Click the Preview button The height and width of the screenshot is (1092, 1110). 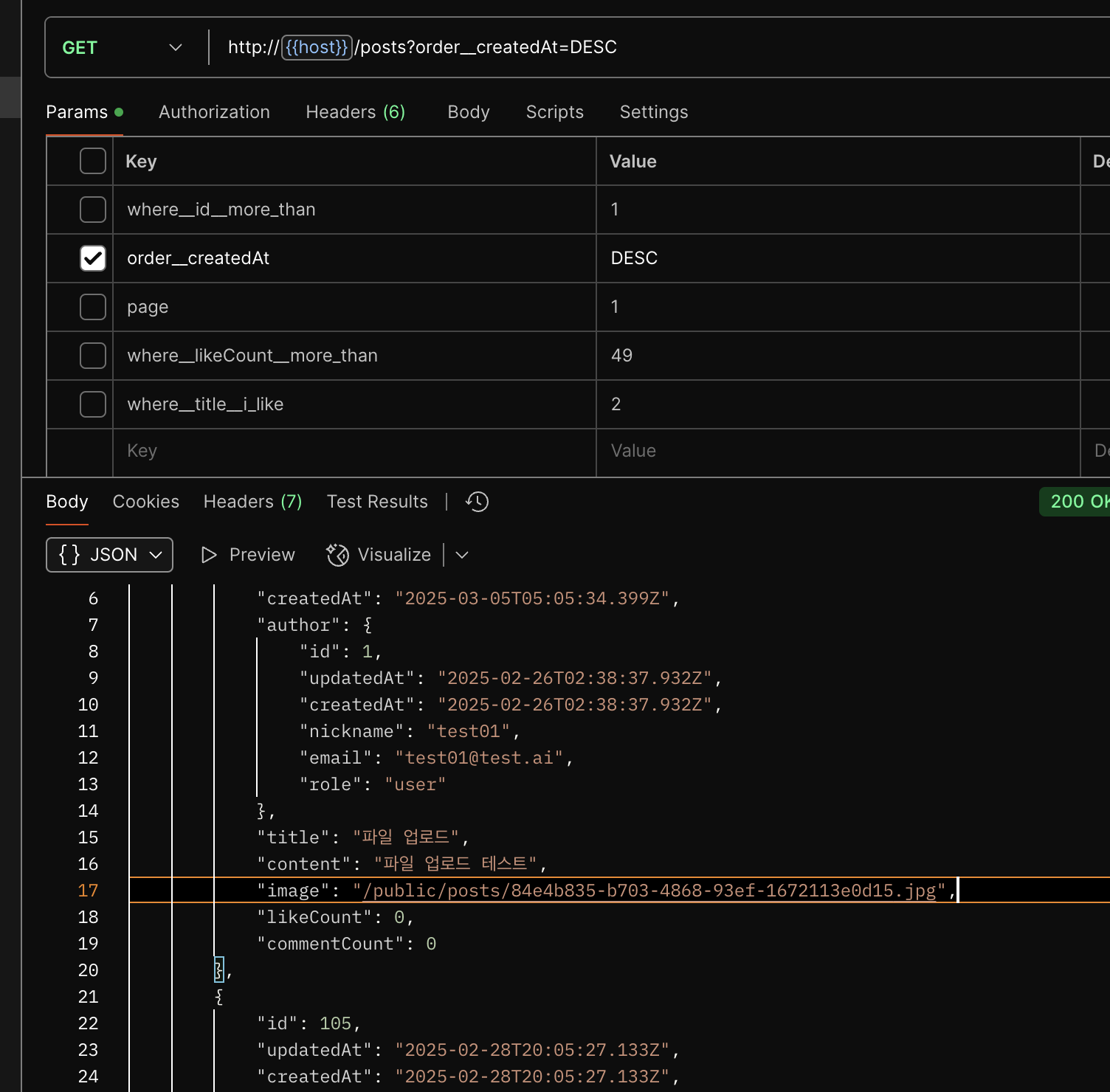[248, 555]
